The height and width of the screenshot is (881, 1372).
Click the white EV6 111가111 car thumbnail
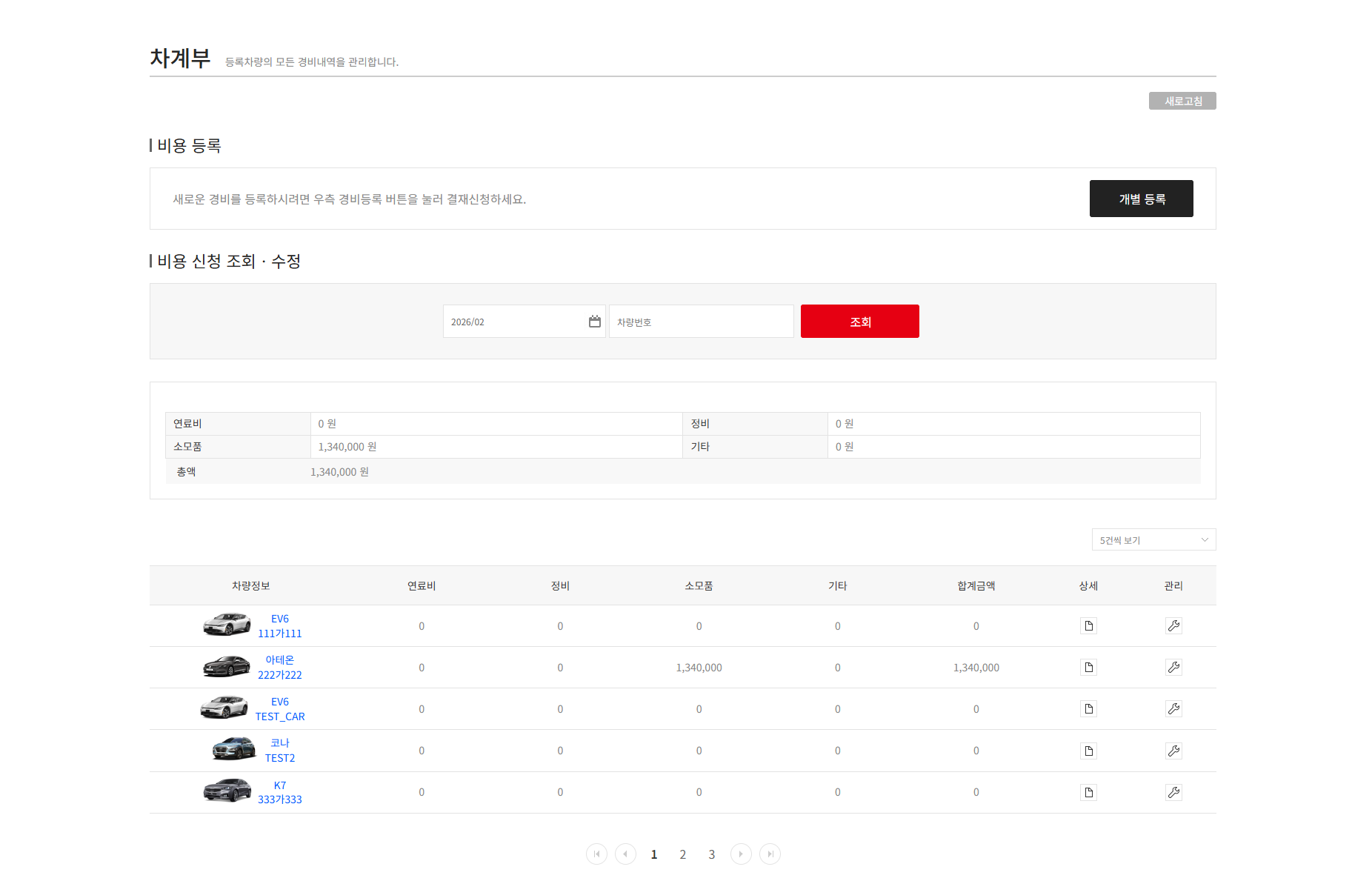[227, 625]
